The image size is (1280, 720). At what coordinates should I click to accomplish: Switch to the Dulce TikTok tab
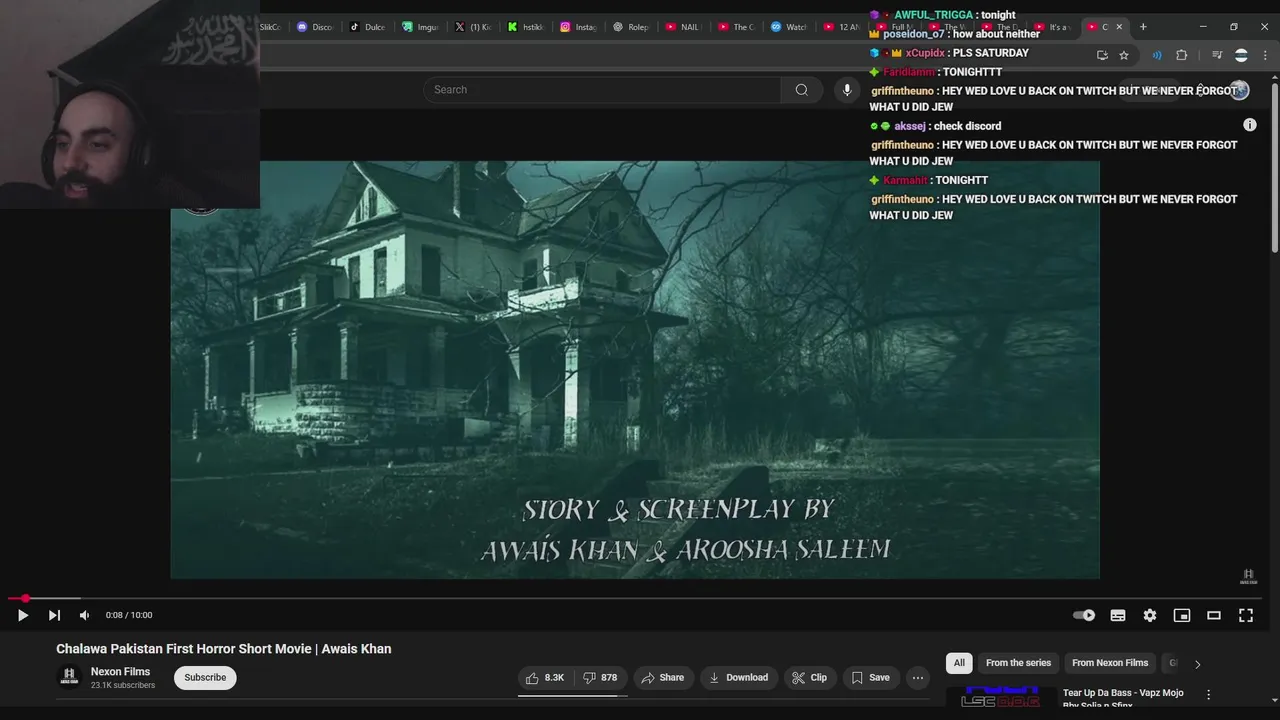tap(368, 27)
